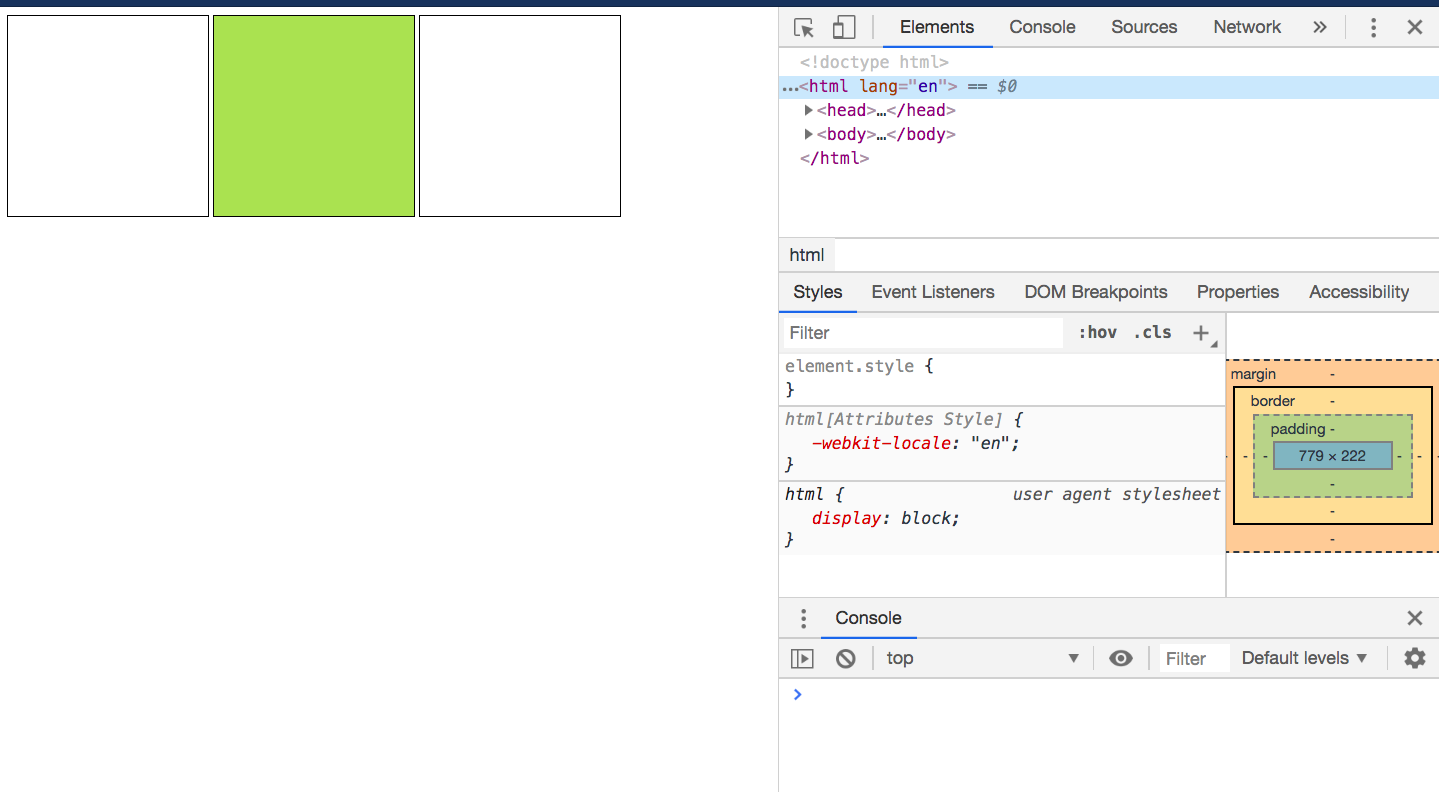Toggle the device emulation toolbar
1439x792 pixels.
843,27
